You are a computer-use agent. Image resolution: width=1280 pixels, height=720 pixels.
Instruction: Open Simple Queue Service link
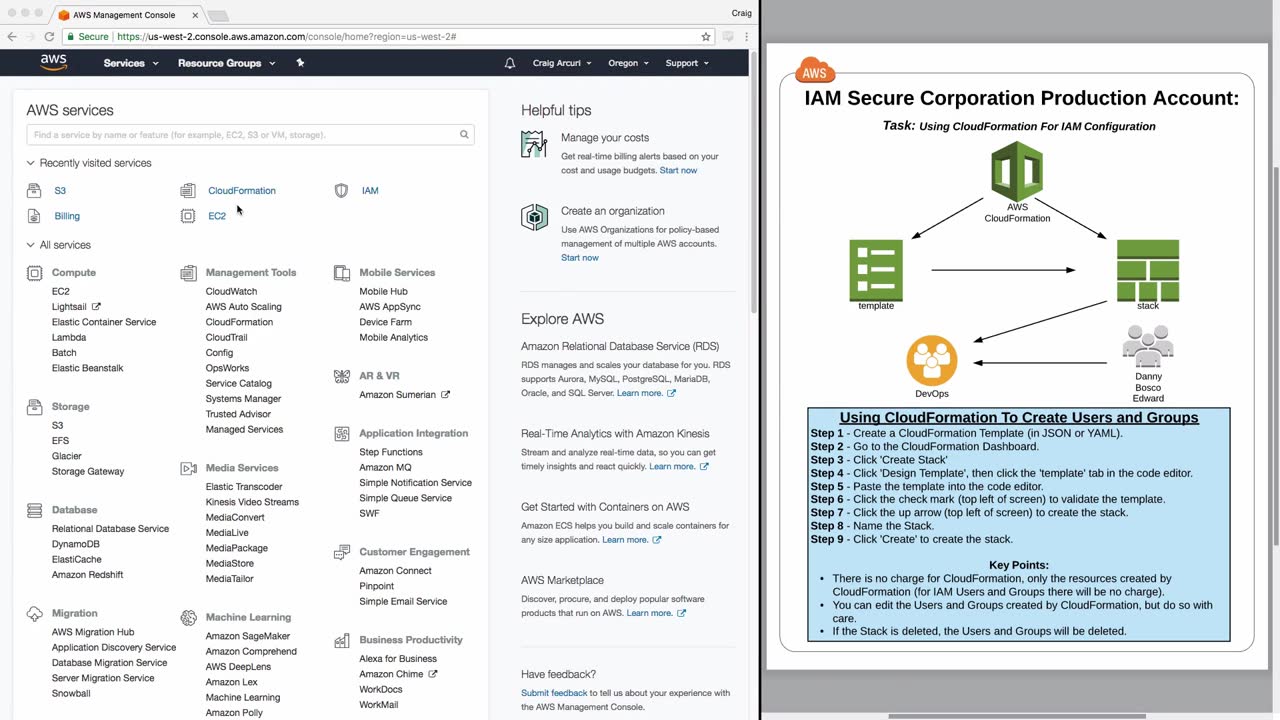(x=406, y=498)
